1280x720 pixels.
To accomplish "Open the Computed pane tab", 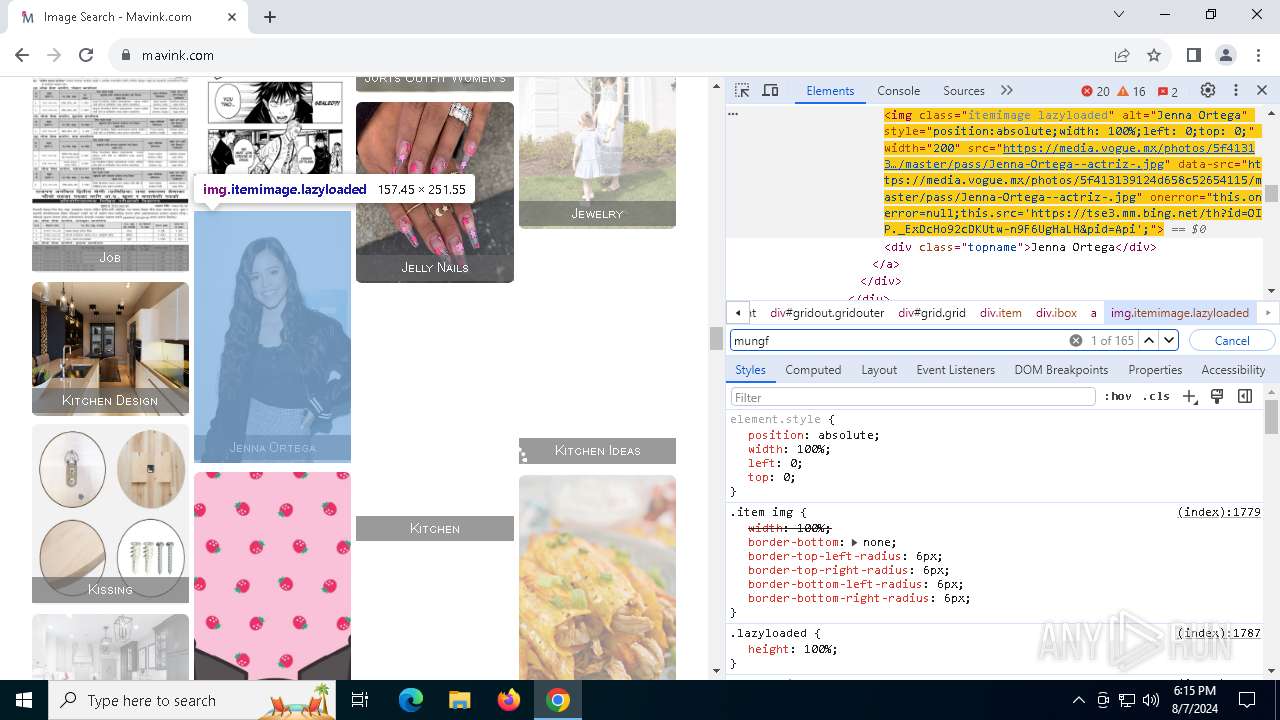I will pyautogui.click(x=813, y=370).
